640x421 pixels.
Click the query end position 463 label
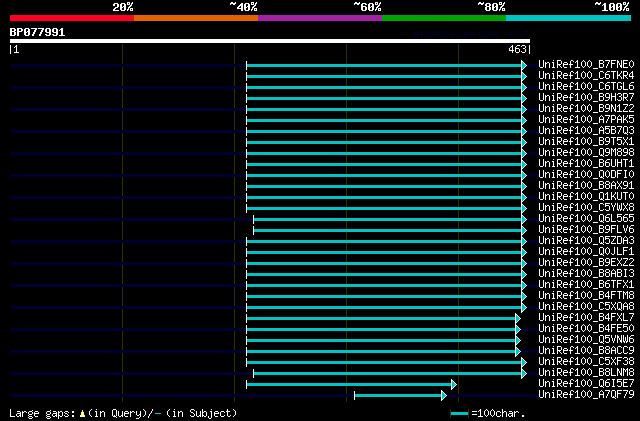517,49
